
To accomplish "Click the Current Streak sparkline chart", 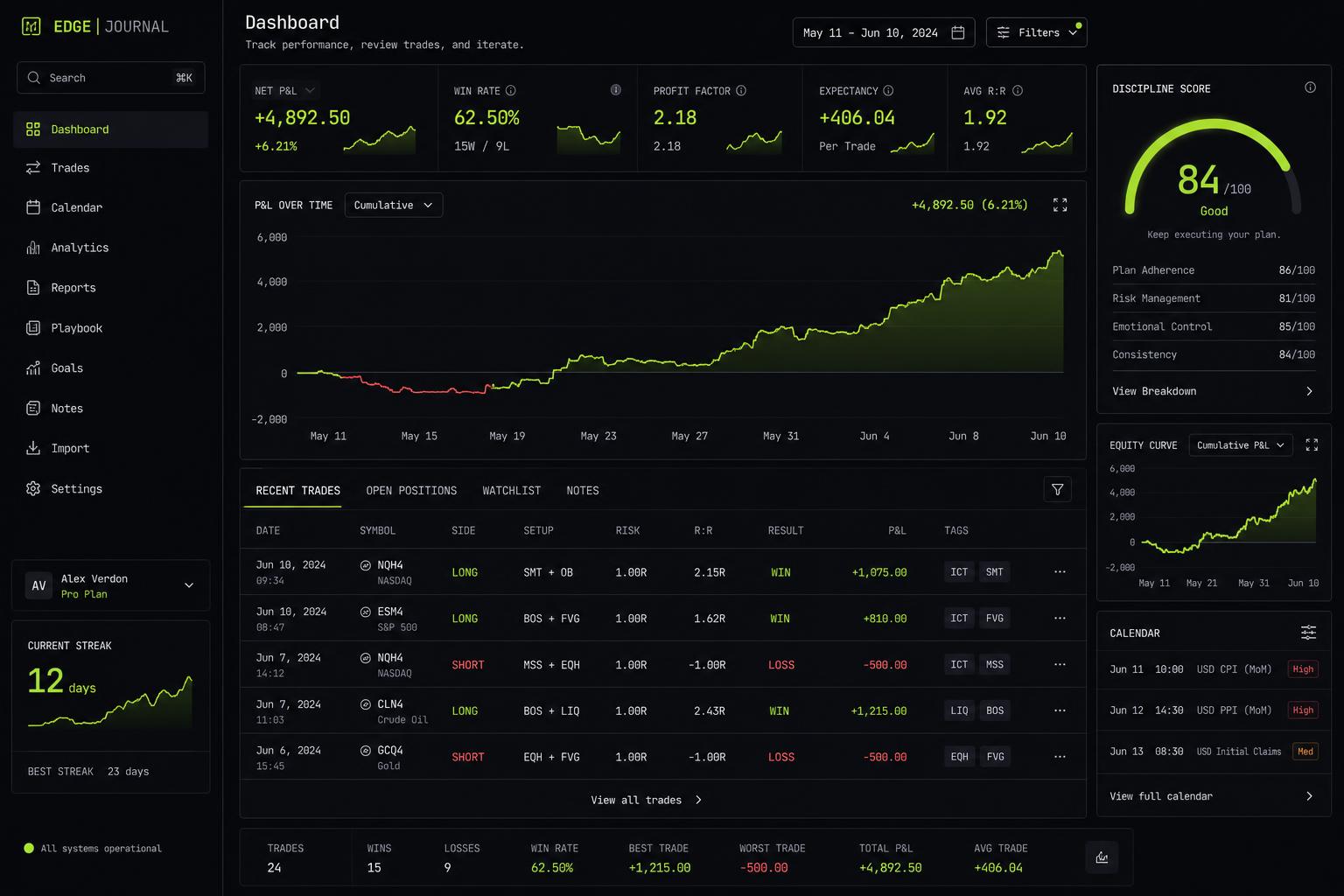I will pos(110,702).
